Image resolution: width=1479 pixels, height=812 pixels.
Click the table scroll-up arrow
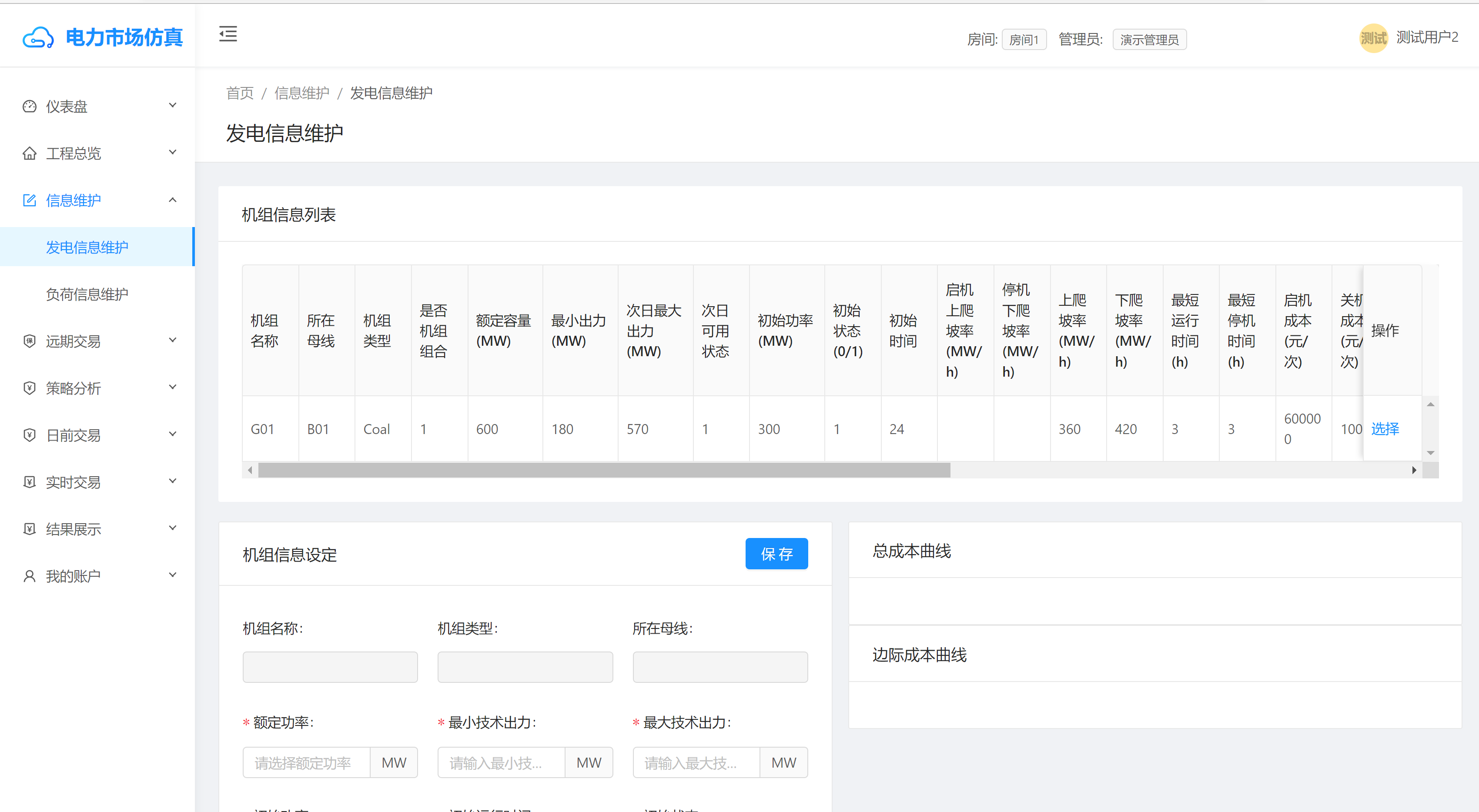[1431, 404]
